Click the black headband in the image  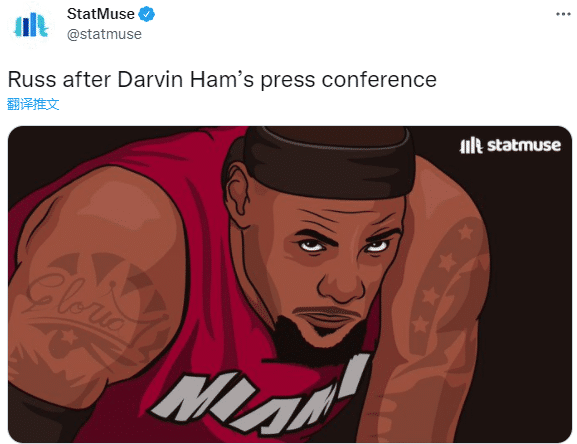tap(329, 162)
